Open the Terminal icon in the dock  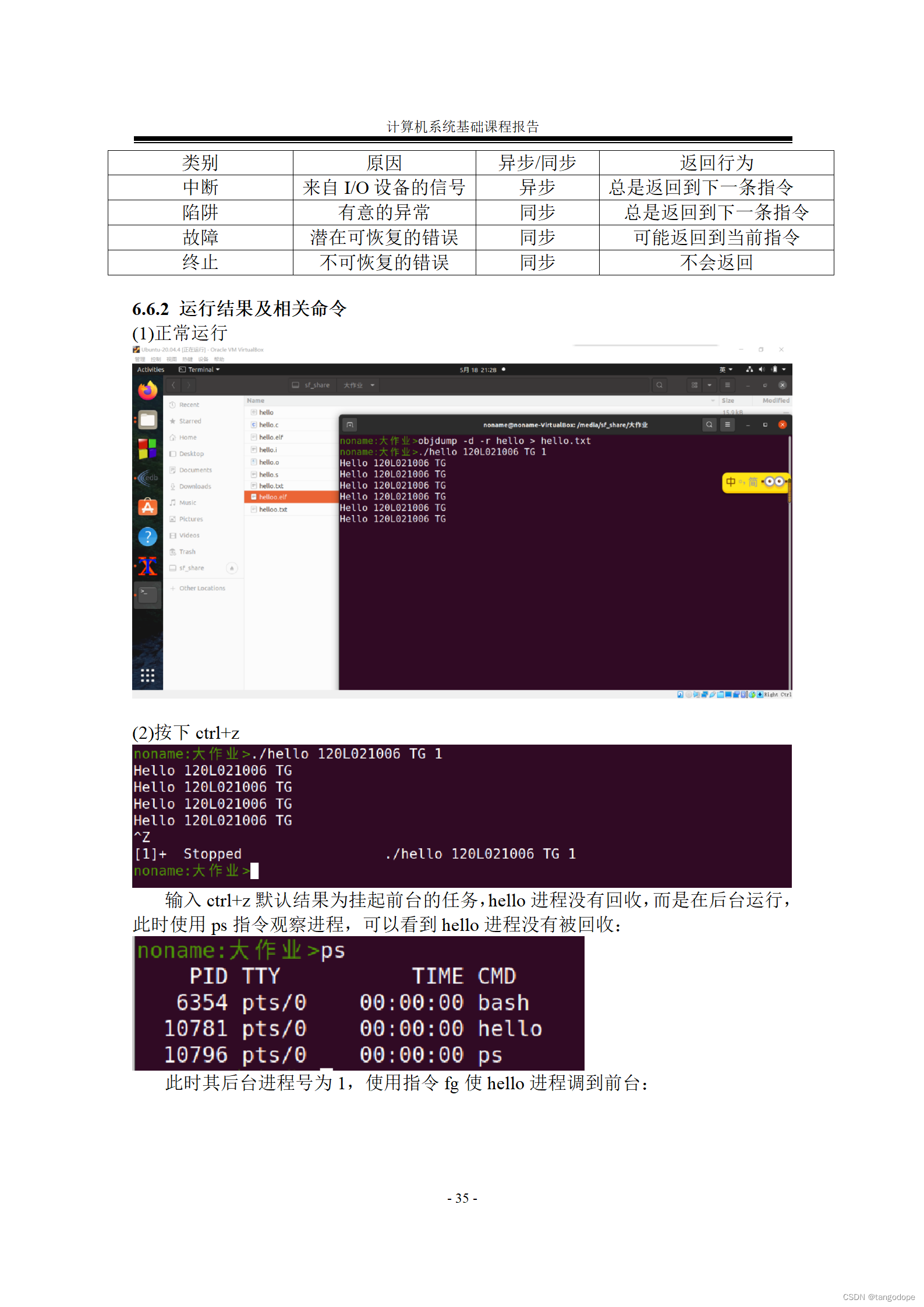[x=148, y=594]
